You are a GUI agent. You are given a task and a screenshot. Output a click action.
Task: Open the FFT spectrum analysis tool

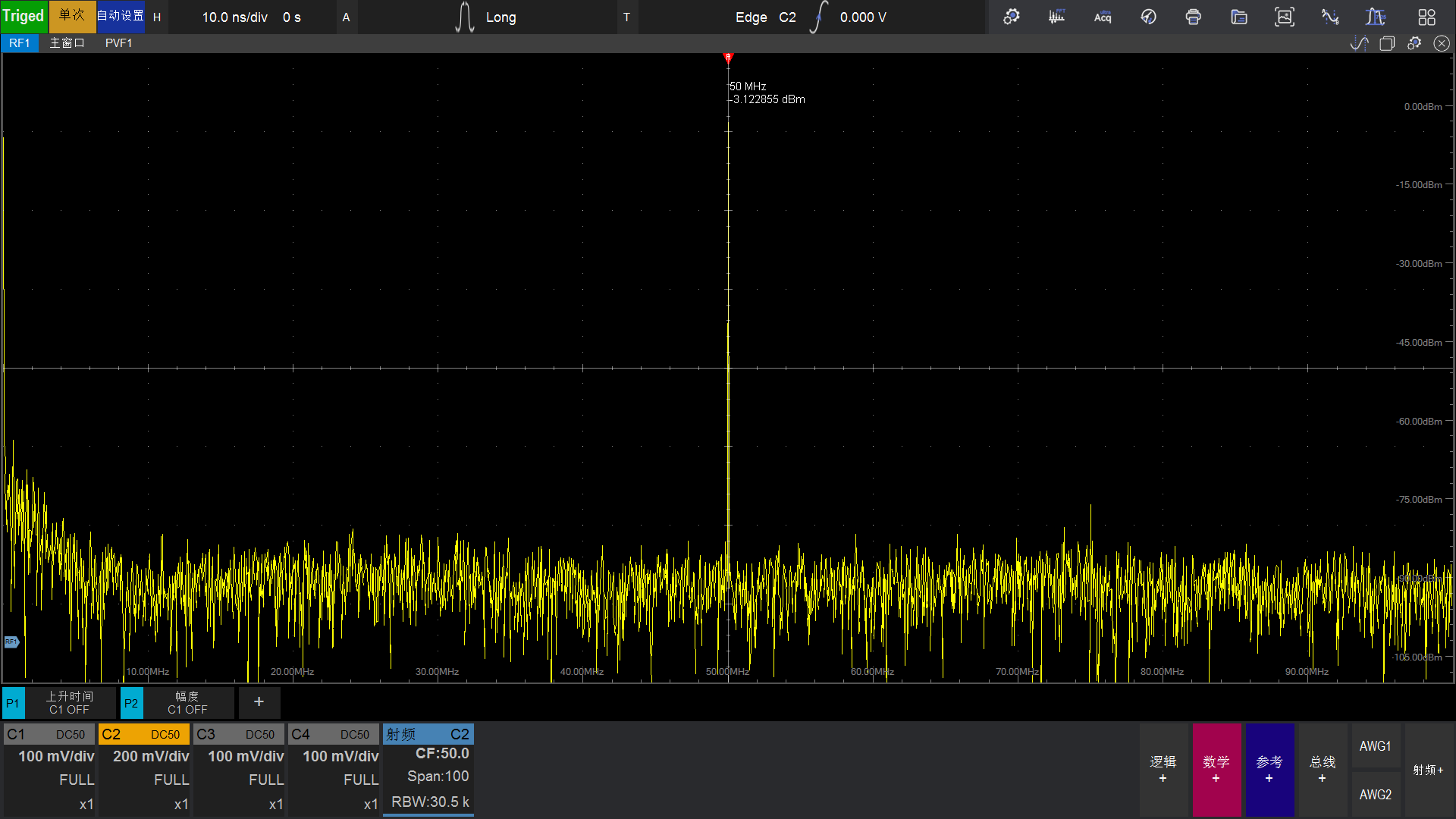1056,17
